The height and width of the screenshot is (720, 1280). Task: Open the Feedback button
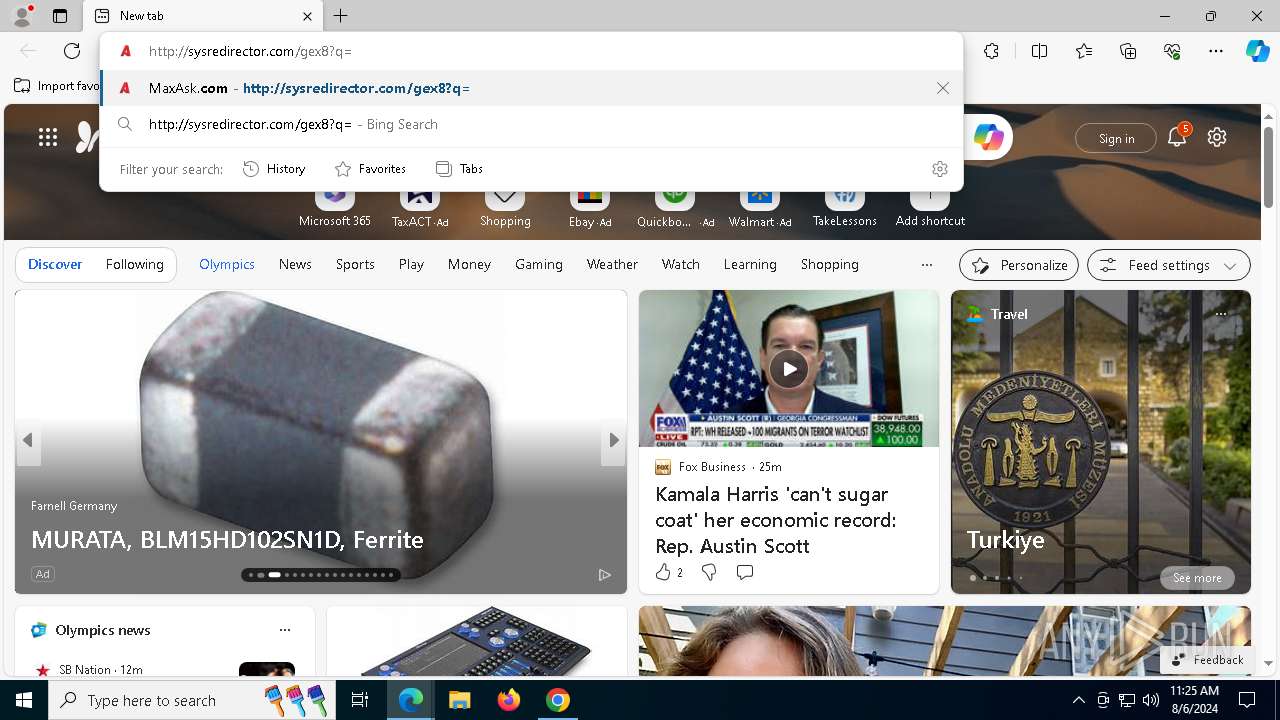[x=1207, y=660]
